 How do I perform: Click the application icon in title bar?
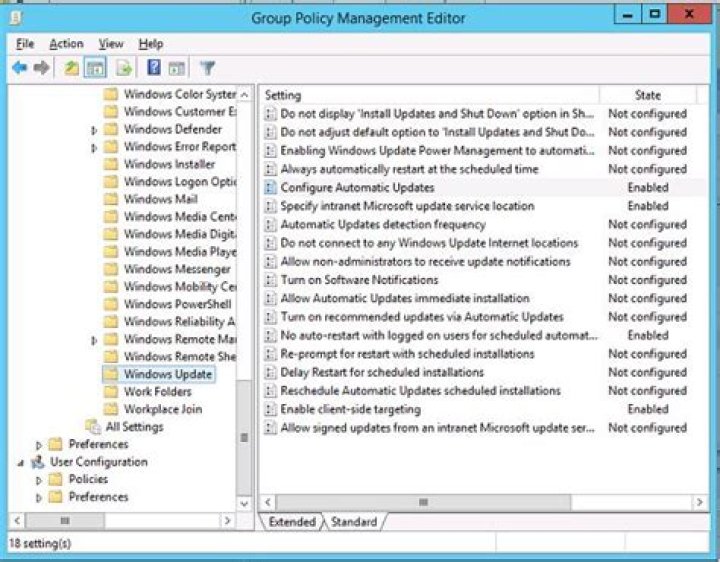coord(16,18)
